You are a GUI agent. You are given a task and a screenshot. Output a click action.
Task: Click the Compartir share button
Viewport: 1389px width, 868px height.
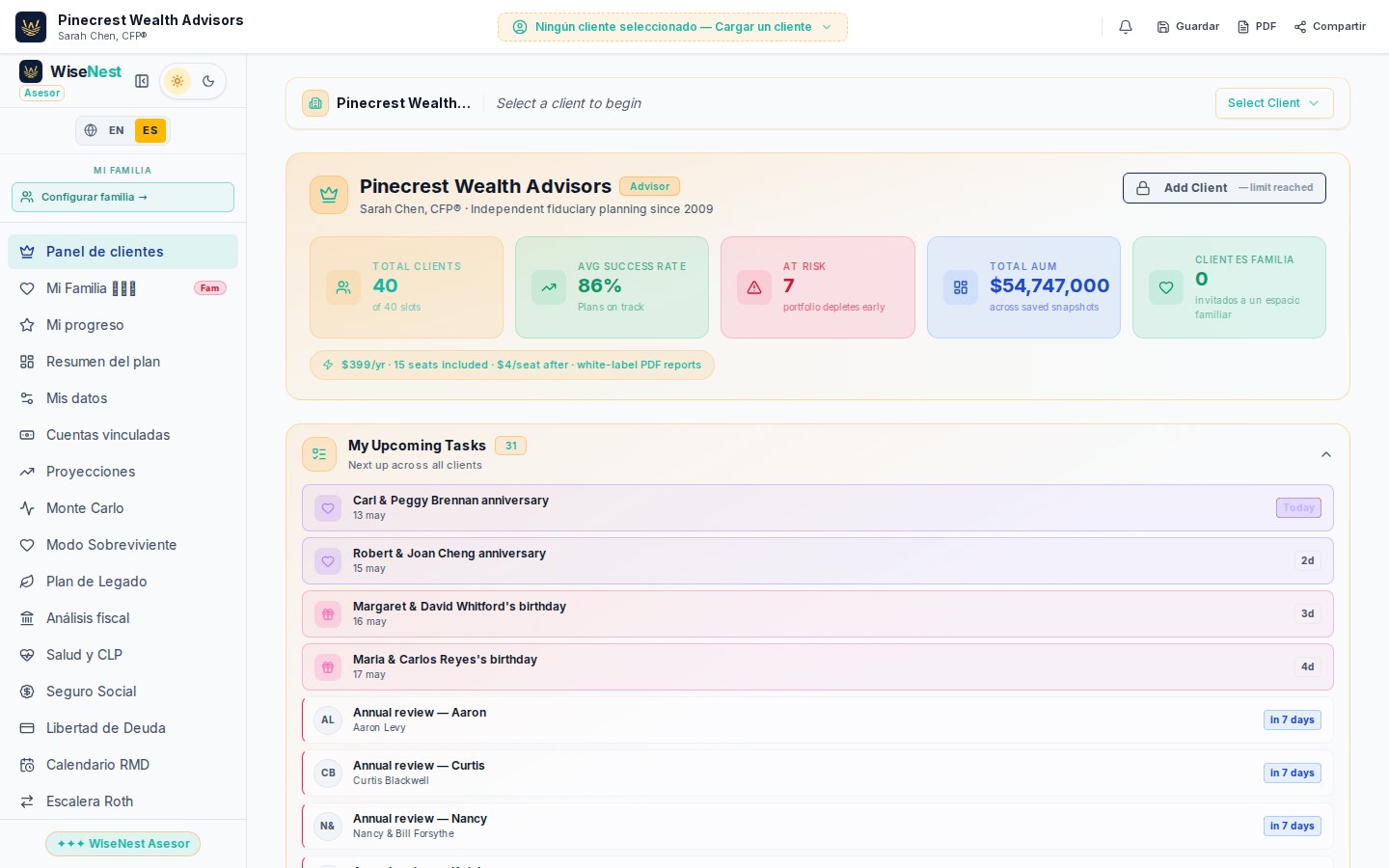tap(1330, 27)
